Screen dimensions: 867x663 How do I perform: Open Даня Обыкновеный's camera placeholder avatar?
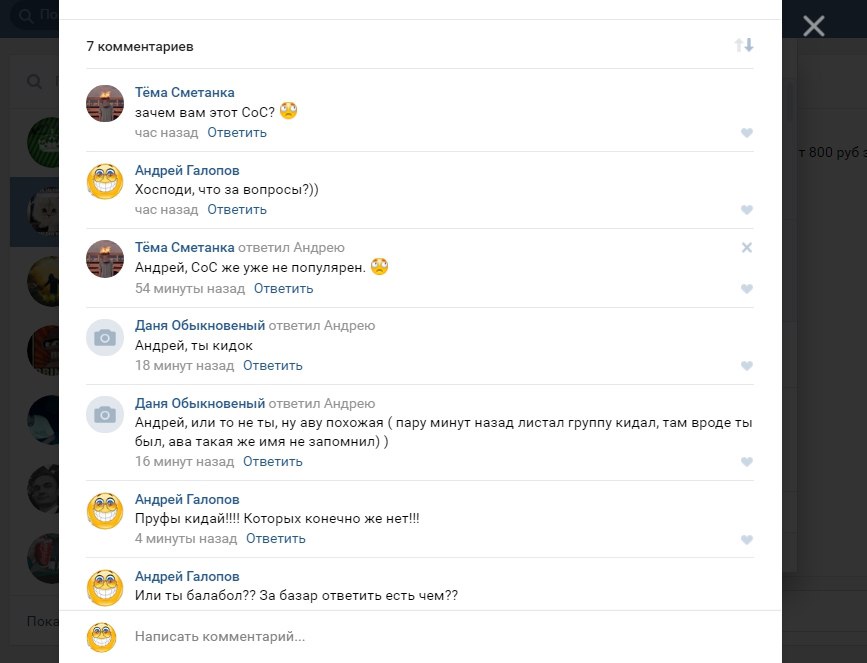pyautogui.click(x=105, y=338)
